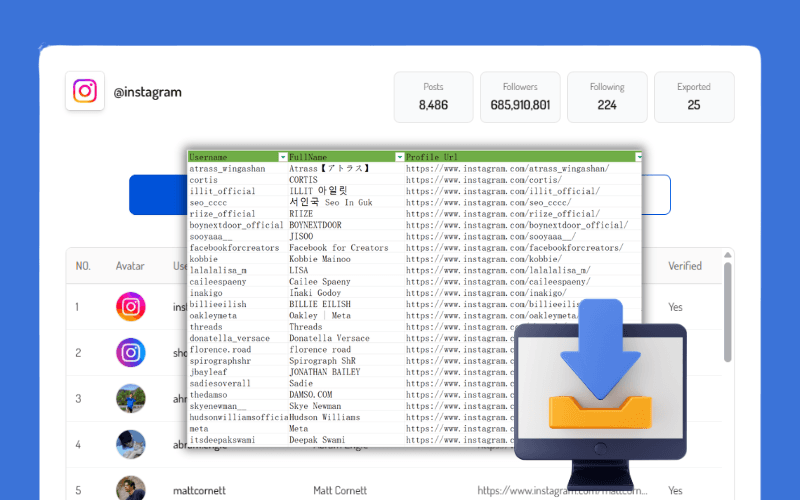Click the caileespaeny username cell
This screenshot has width=800, height=500.
[x=218, y=282]
